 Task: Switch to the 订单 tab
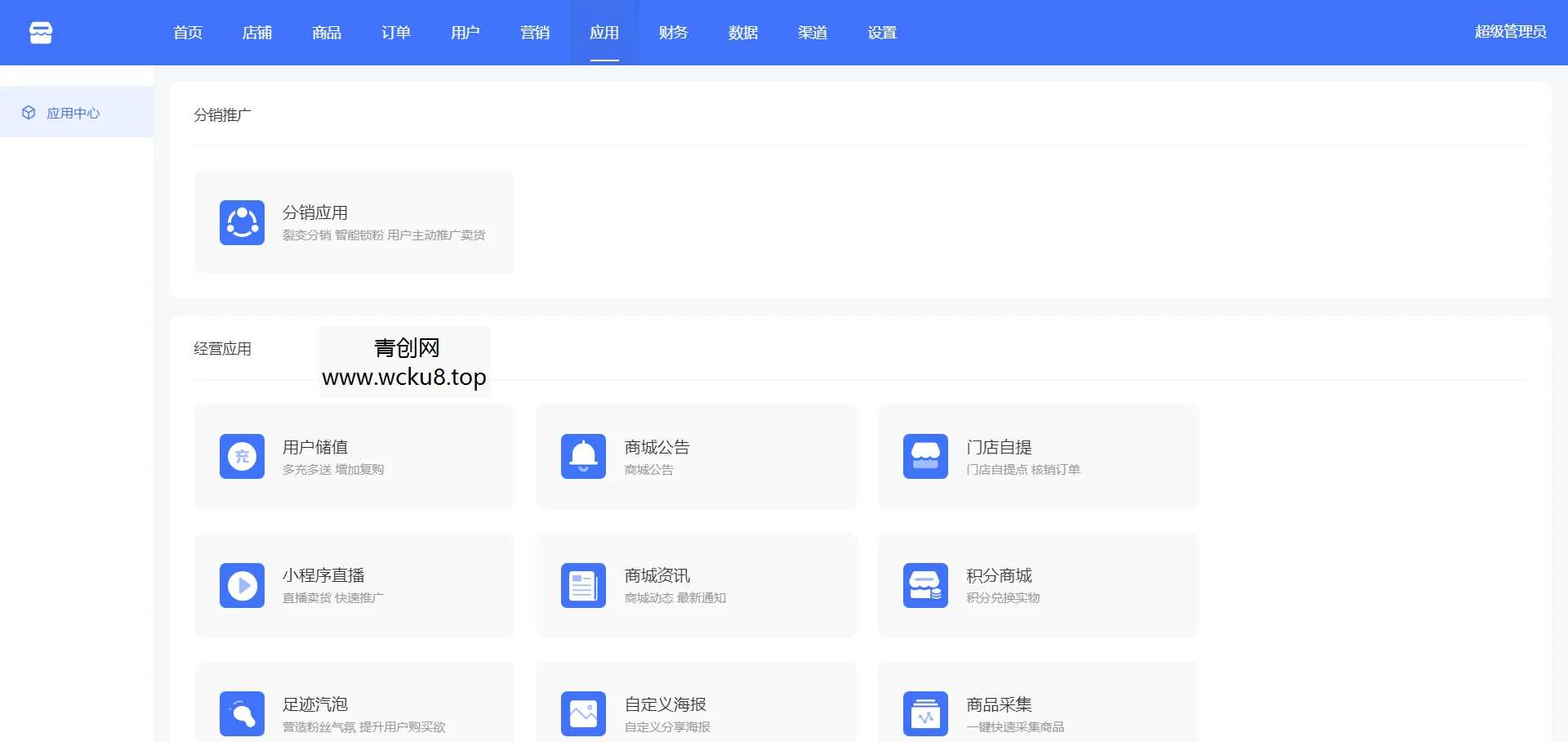click(395, 33)
